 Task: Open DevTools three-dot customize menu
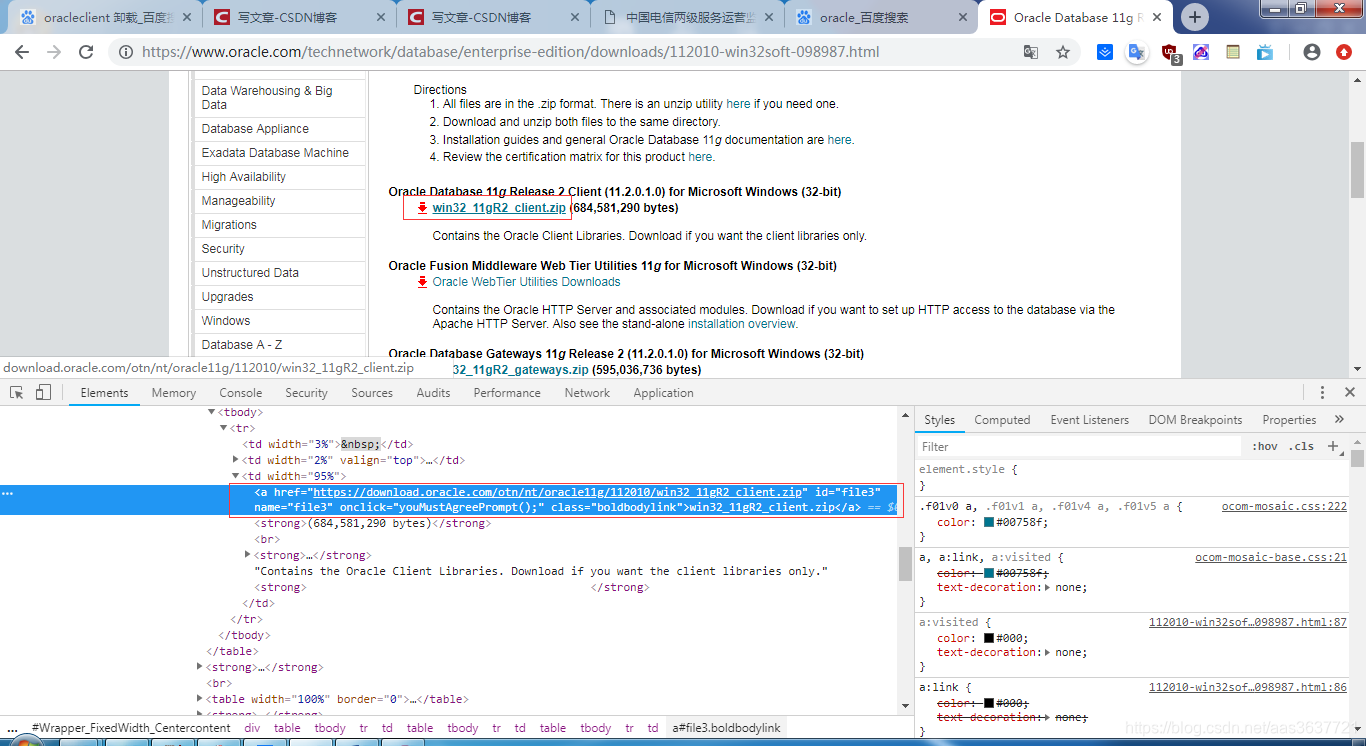1322,392
